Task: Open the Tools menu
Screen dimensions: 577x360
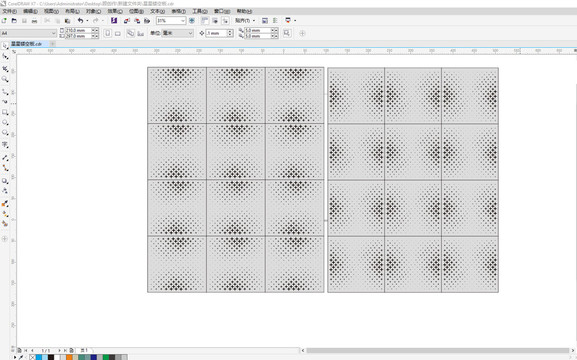Action: 200,11
